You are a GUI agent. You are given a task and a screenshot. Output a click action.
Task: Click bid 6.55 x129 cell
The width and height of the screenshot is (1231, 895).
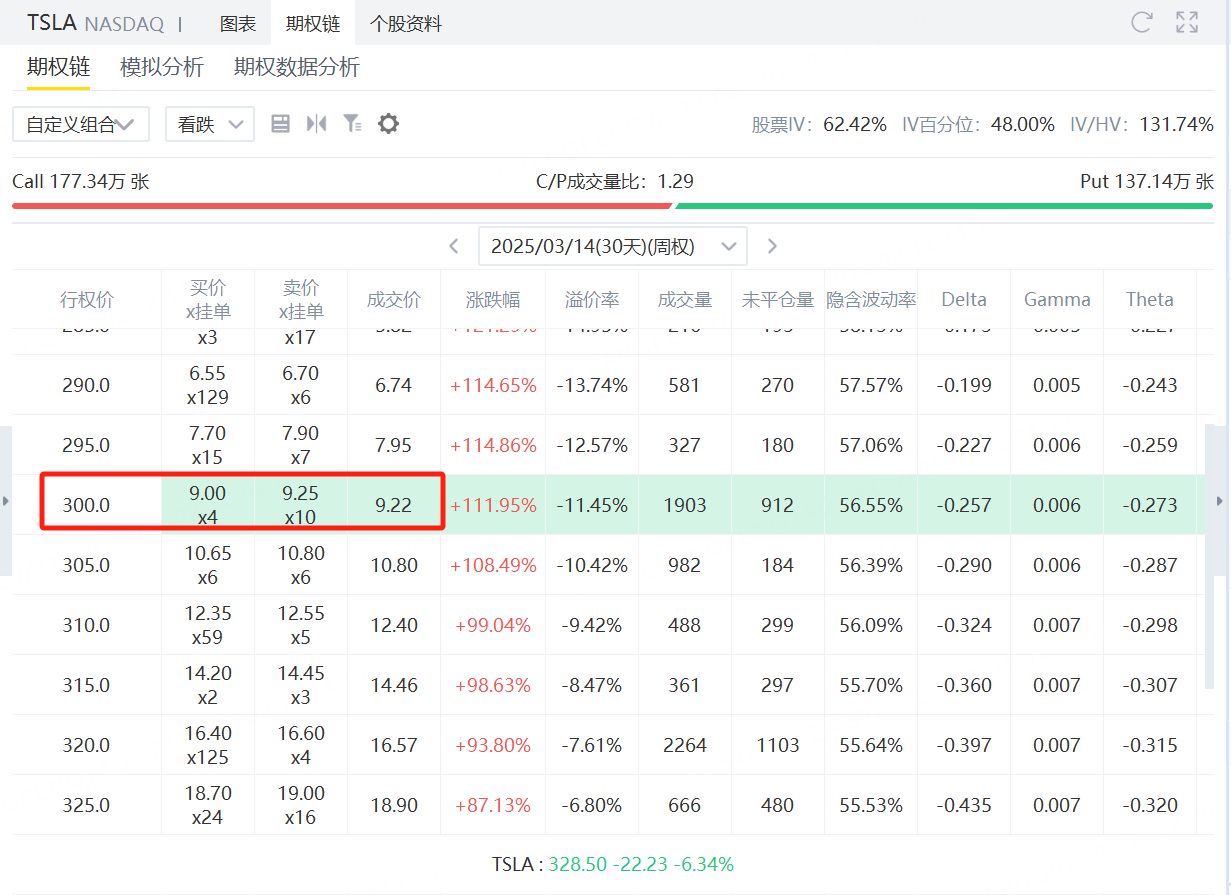coord(208,385)
